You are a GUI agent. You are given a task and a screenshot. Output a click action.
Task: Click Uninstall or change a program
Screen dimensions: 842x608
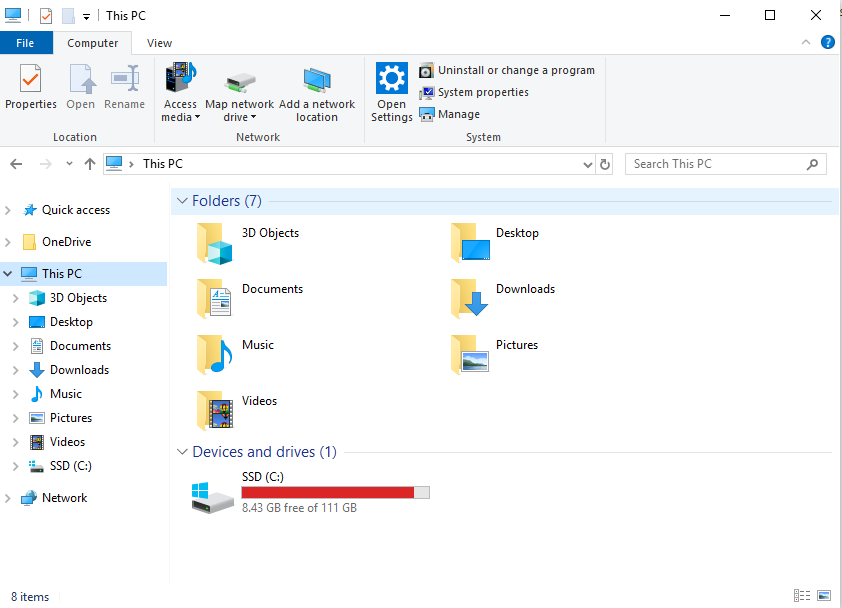[x=507, y=70]
